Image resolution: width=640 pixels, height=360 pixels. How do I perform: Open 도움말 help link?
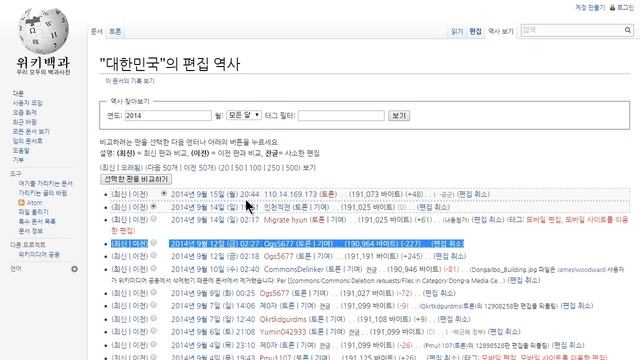coord(21,151)
